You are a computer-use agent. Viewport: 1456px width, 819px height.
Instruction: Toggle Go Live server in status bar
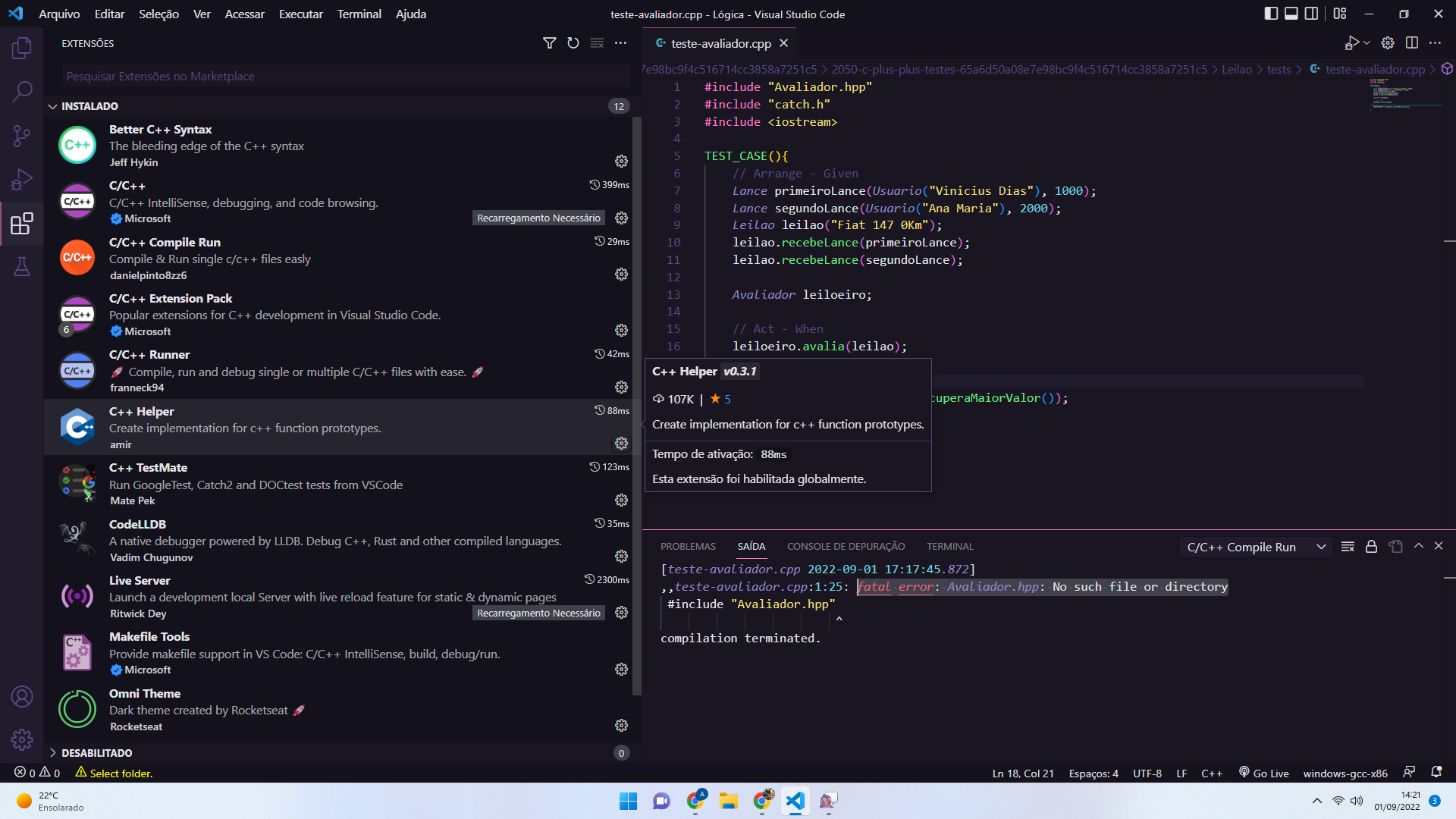click(x=1263, y=773)
